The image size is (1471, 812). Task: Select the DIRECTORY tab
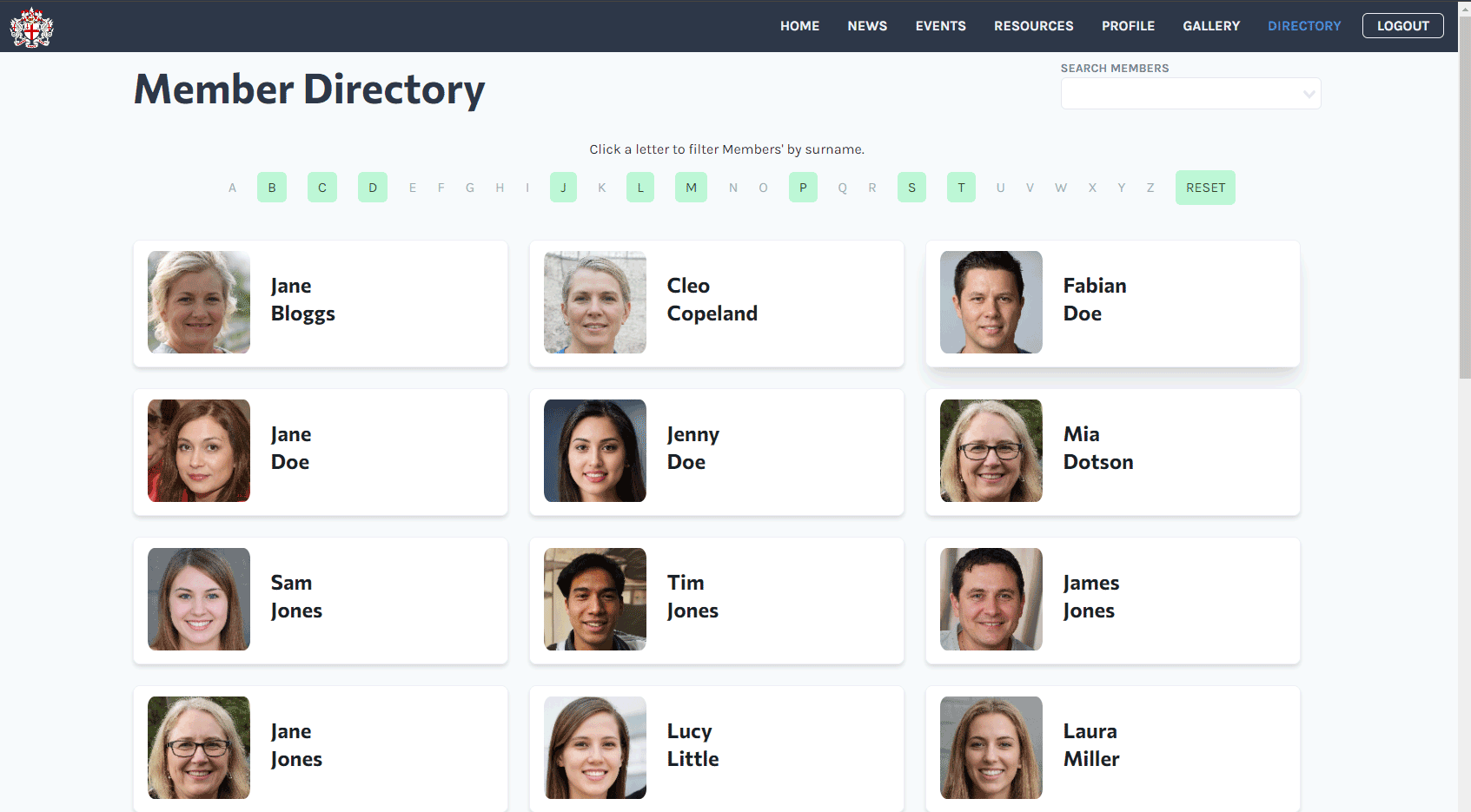[x=1304, y=25]
